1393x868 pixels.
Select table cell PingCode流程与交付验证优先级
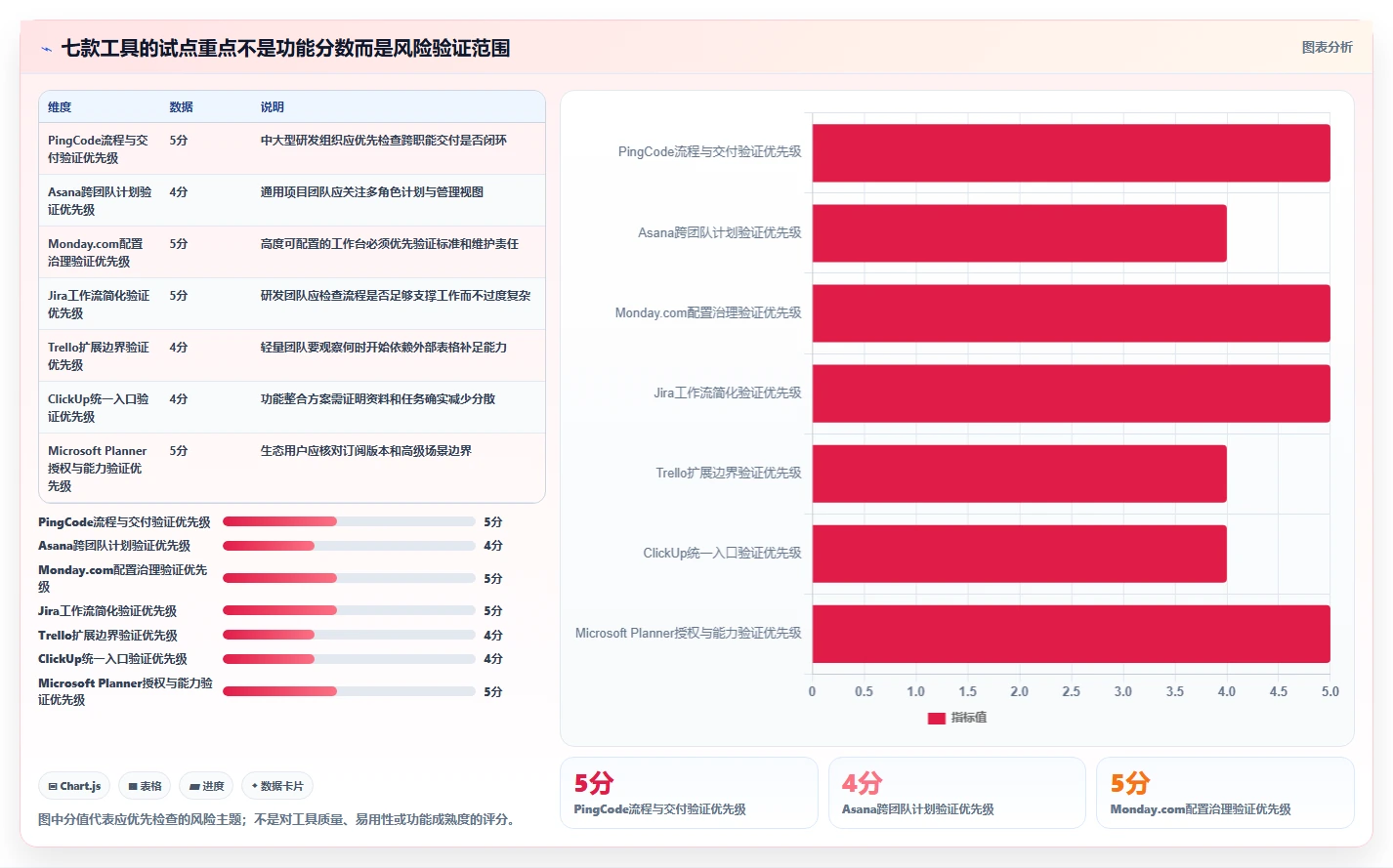click(x=99, y=149)
